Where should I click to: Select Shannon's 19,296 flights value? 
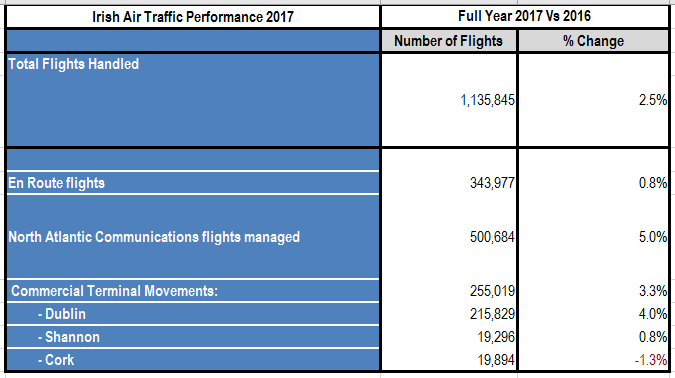pos(495,337)
